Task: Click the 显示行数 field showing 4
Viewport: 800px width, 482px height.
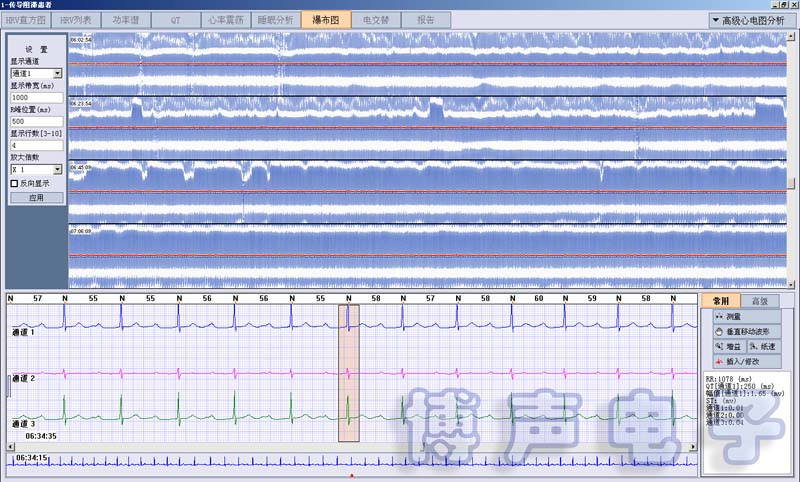Action: [x=37, y=145]
